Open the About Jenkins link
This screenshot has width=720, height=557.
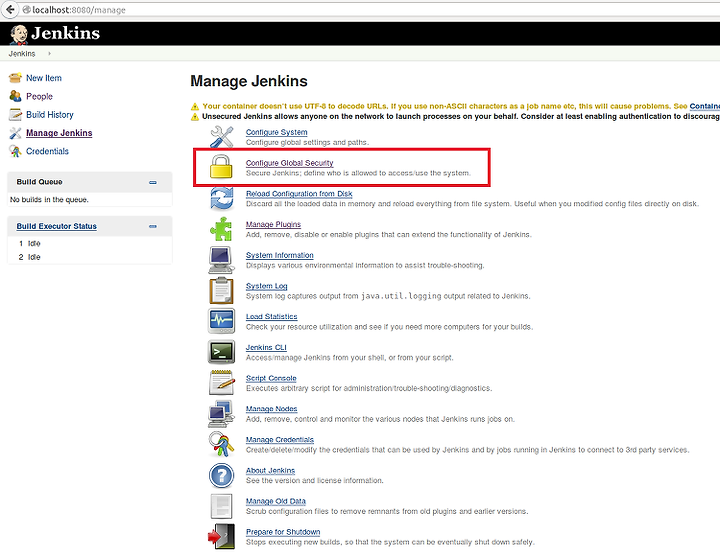pyautogui.click(x=270, y=471)
